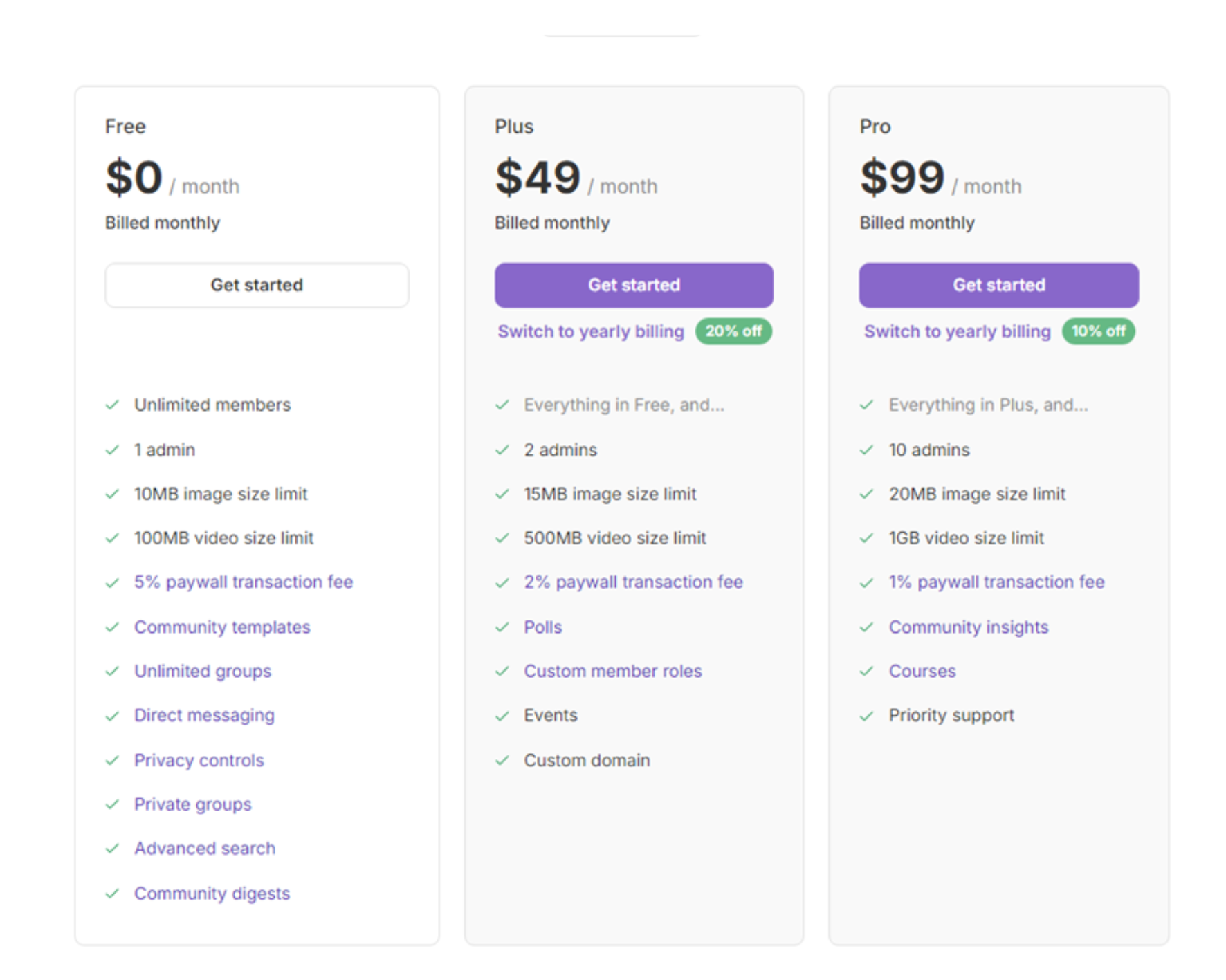1226x980 pixels.
Task: Get started with the Free plan
Action: [257, 285]
